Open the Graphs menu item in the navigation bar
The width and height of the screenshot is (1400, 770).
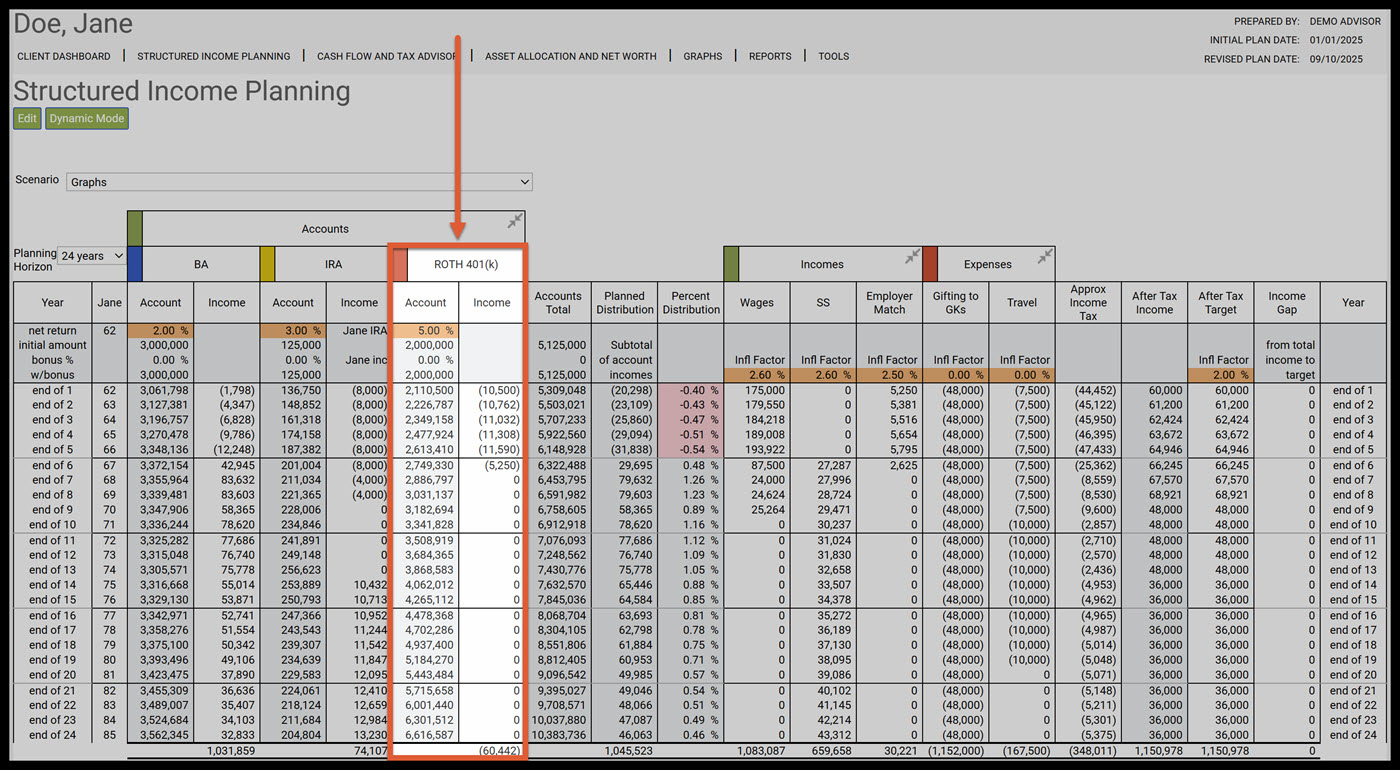click(703, 56)
